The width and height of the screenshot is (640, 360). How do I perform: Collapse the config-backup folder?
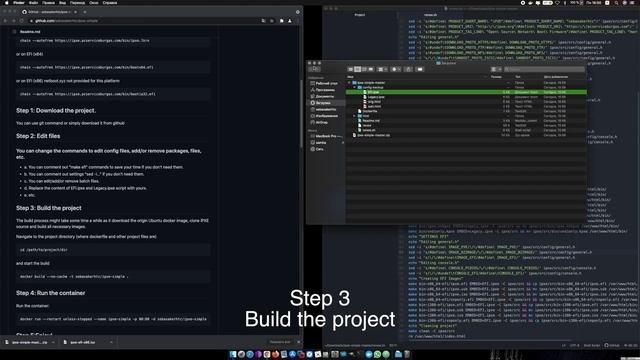click(x=354, y=87)
